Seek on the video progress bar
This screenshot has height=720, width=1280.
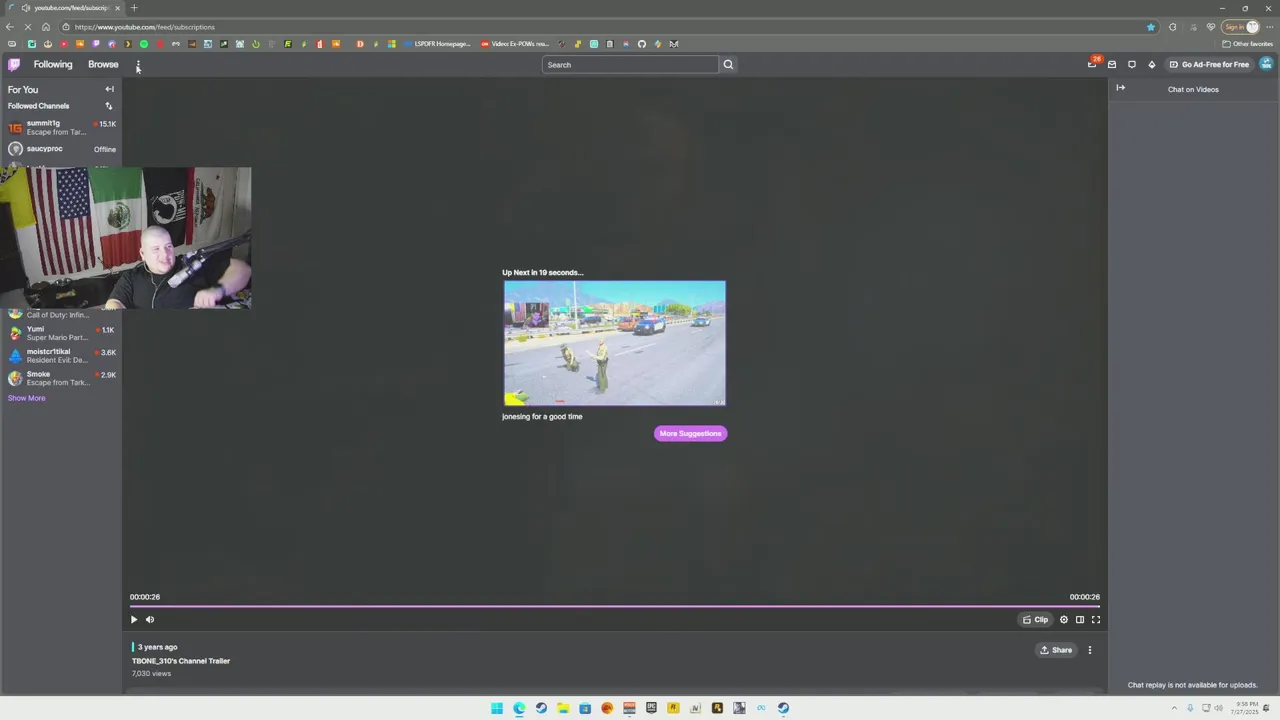click(614, 606)
